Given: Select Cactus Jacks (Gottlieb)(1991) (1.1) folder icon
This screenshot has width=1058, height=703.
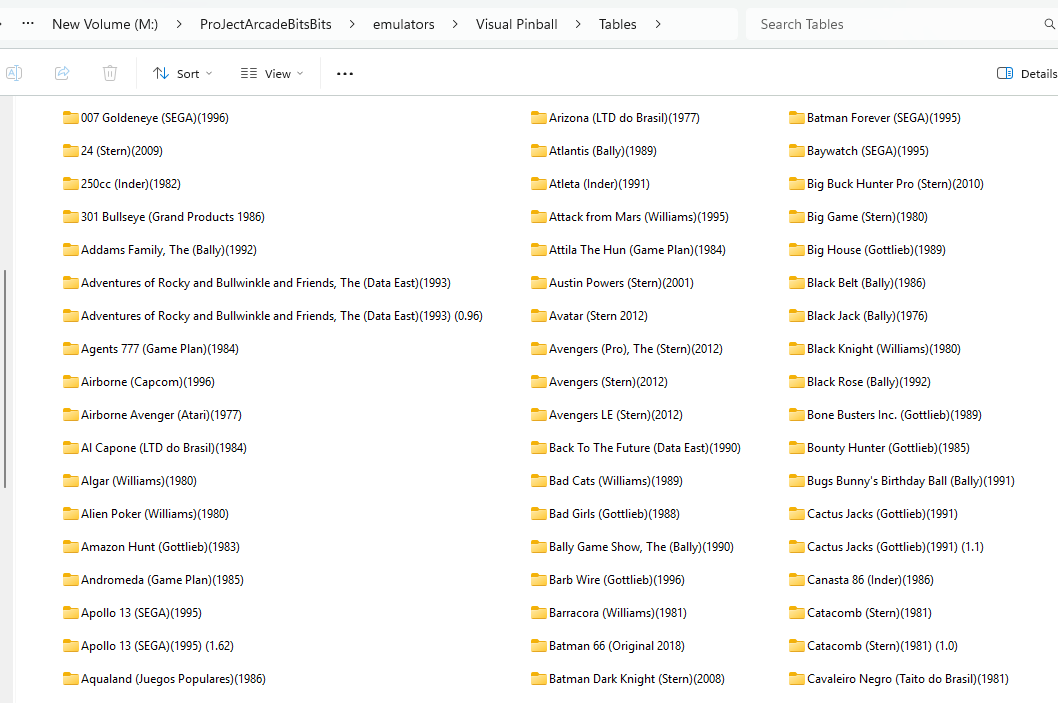Looking at the screenshot, I should pyautogui.click(x=796, y=547).
